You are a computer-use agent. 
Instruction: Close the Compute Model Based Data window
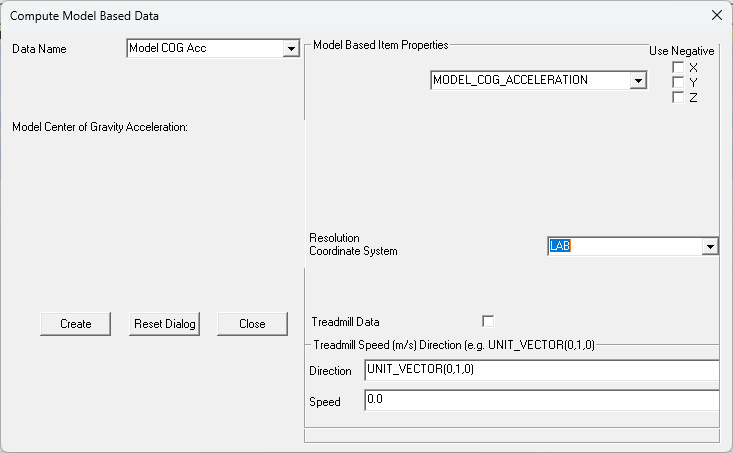pos(717,15)
